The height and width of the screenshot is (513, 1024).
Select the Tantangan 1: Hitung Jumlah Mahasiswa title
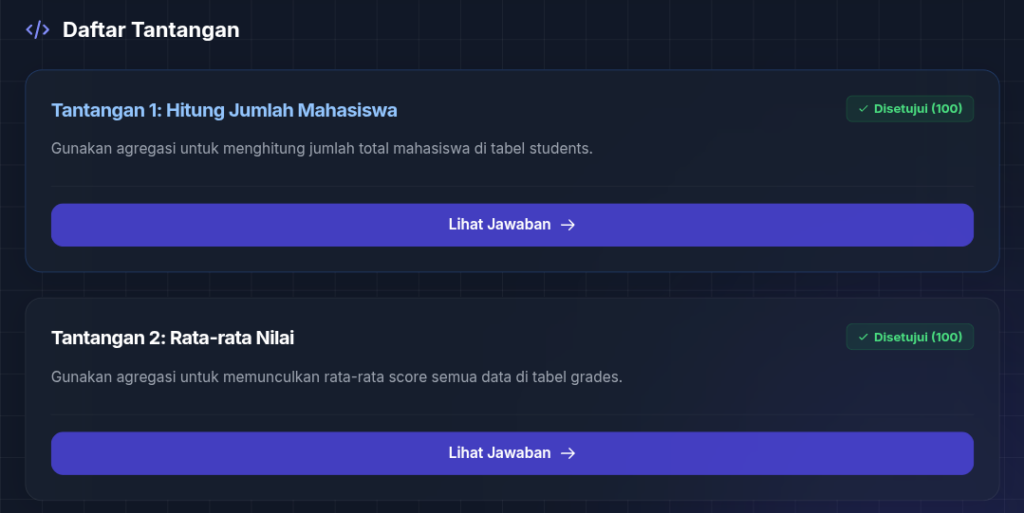[224, 110]
